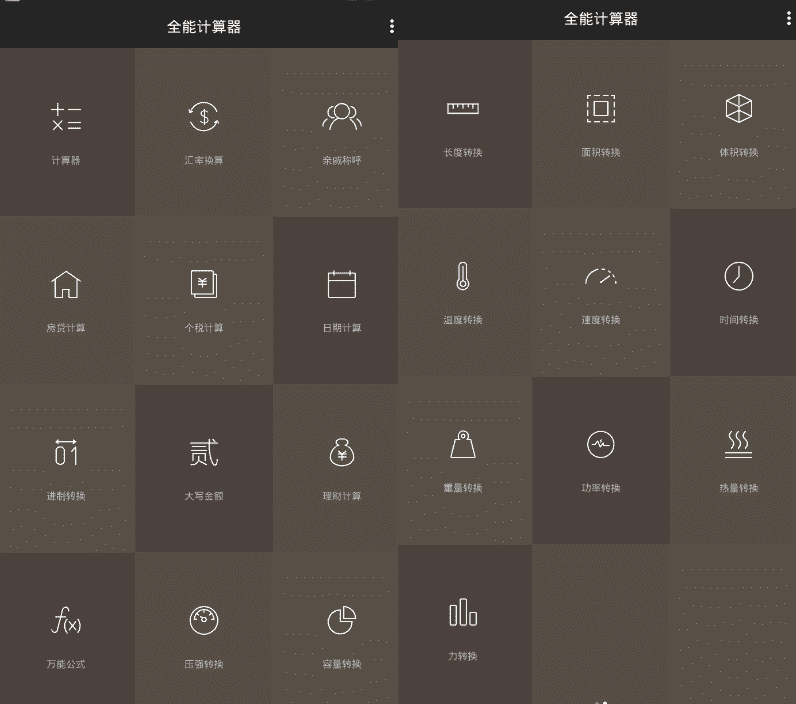This screenshot has width=796, height=704.
Task: Open the 温度转换 thermometer icon
Action: (x=462, y=276)
